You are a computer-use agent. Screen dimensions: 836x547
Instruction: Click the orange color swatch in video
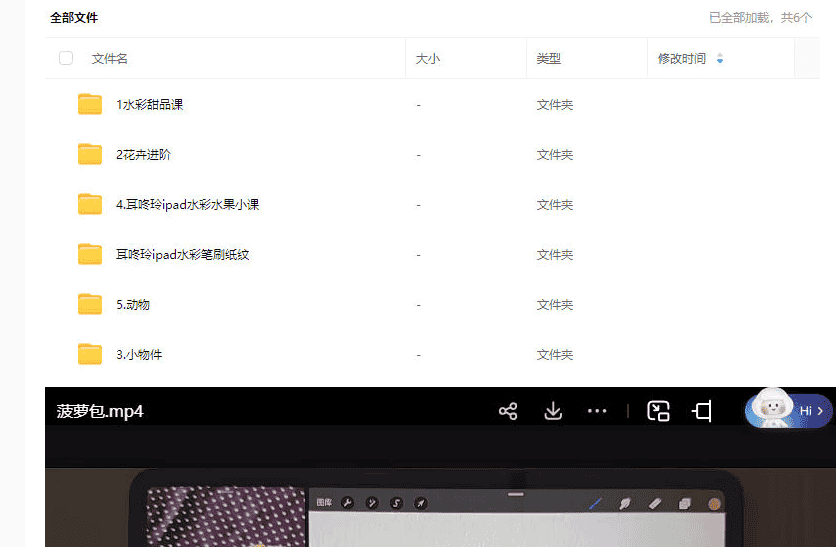[714, 504]
